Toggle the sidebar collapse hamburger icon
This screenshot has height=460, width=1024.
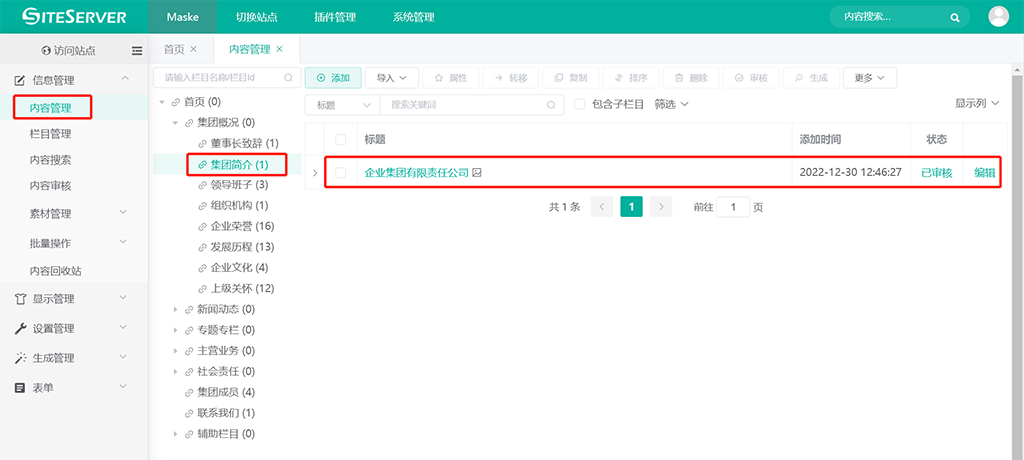(137, 50)
